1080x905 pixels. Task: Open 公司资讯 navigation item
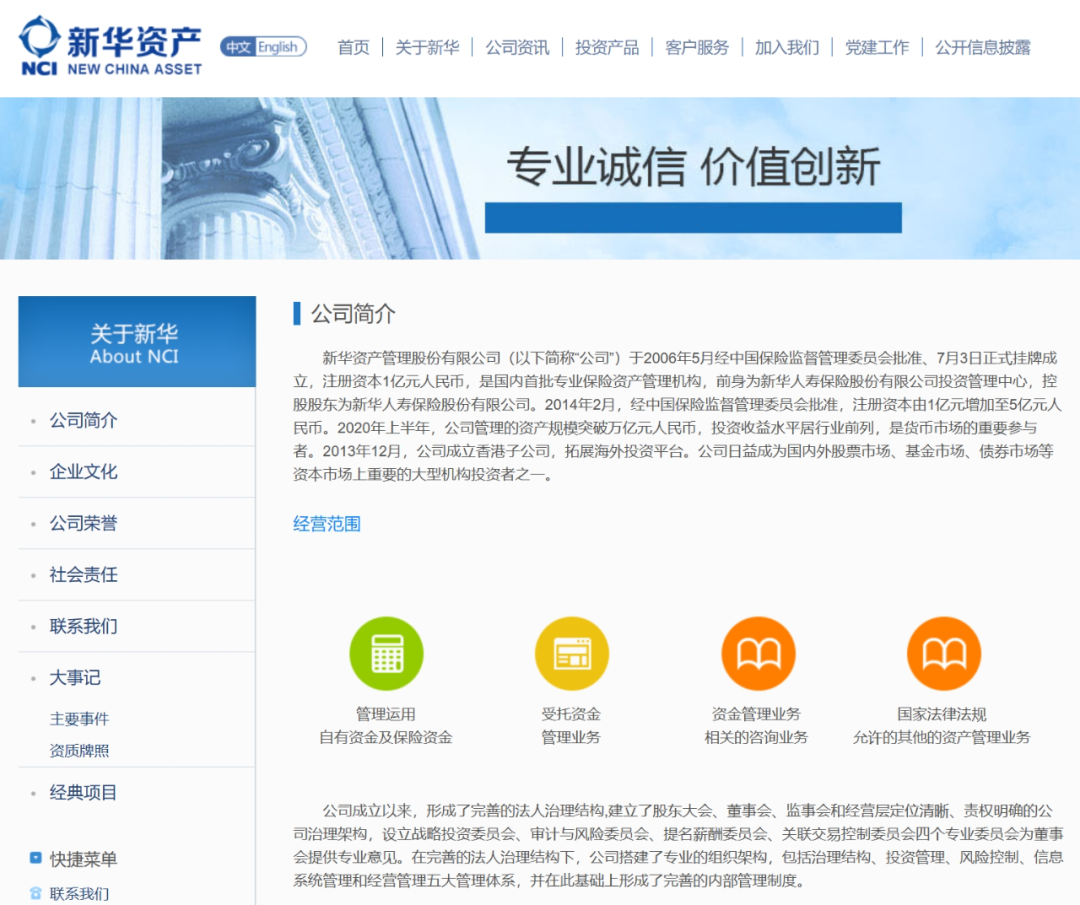(517, 47)
